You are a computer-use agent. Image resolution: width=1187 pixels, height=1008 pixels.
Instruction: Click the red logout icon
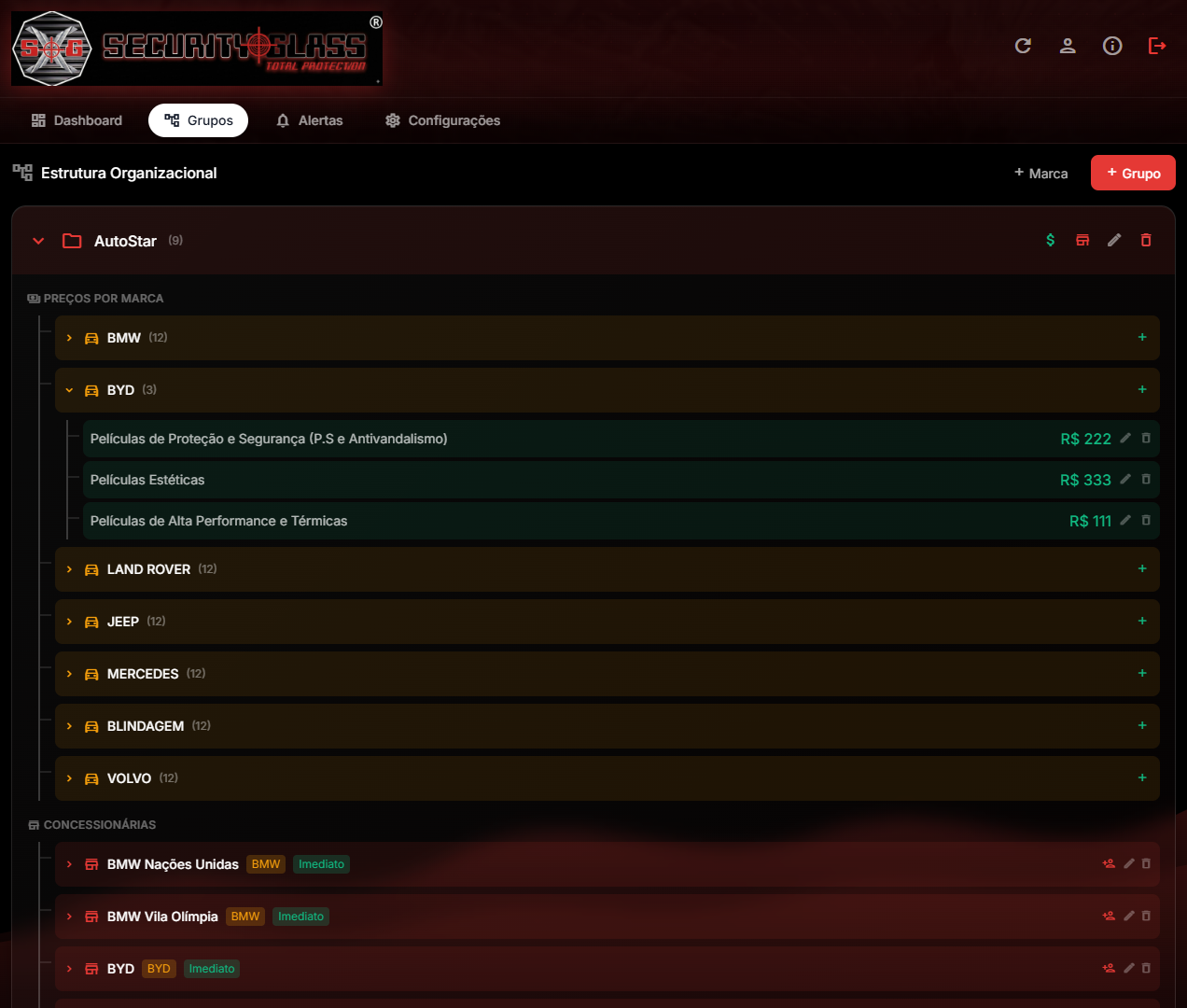point(1157,46)
